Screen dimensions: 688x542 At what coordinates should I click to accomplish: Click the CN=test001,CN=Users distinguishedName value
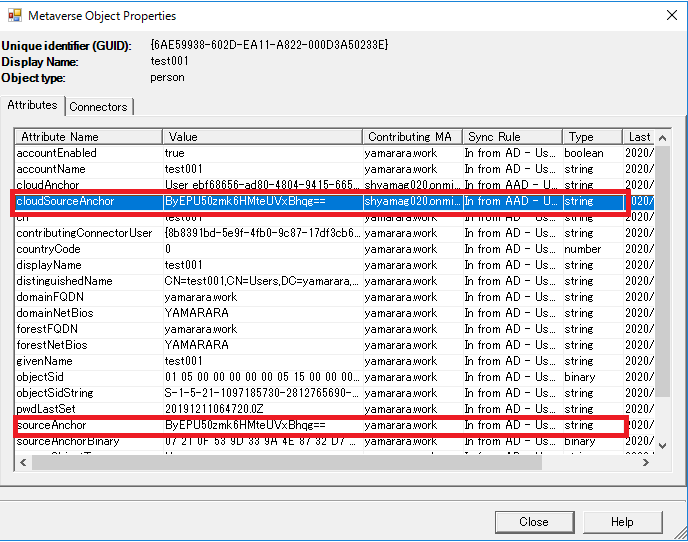click(261, 281)
